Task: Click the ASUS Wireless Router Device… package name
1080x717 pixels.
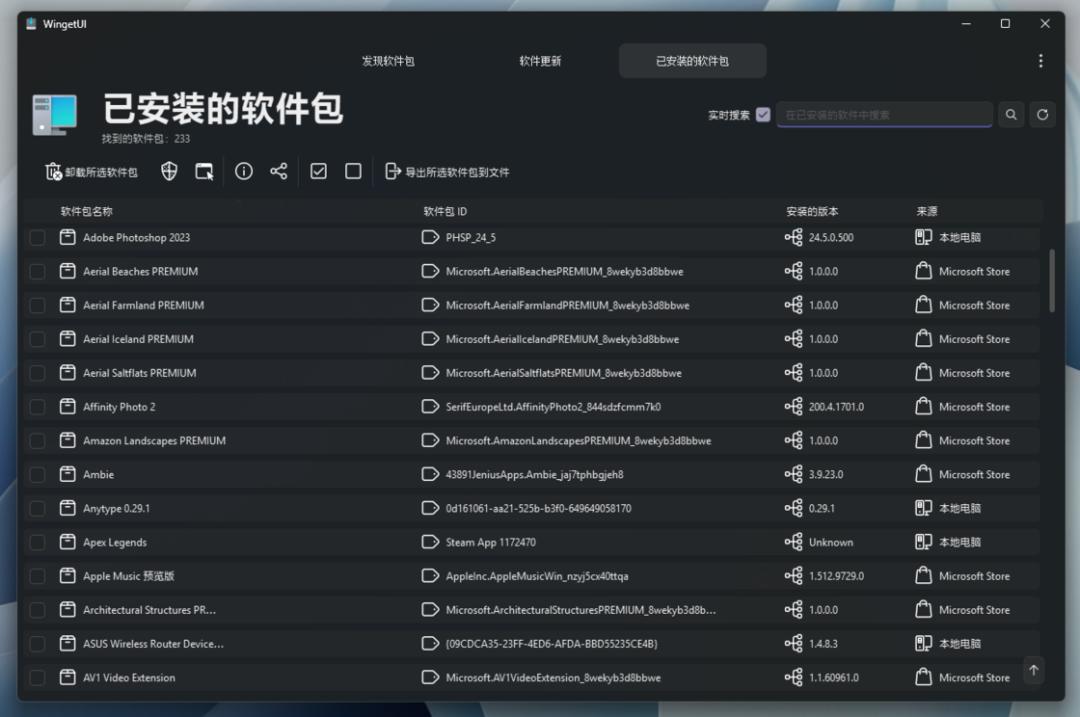Action: click(154, 644)
